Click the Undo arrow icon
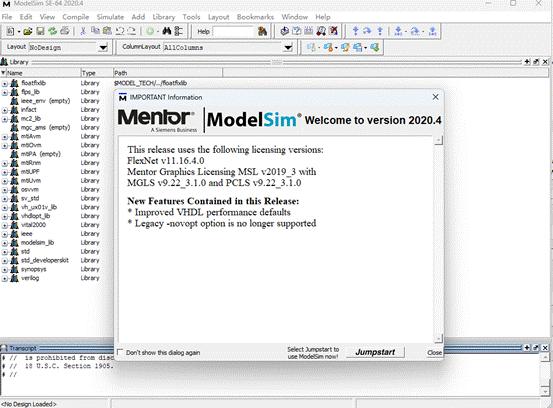This screenshot has height=408, width=553. [x=120, y=31]
